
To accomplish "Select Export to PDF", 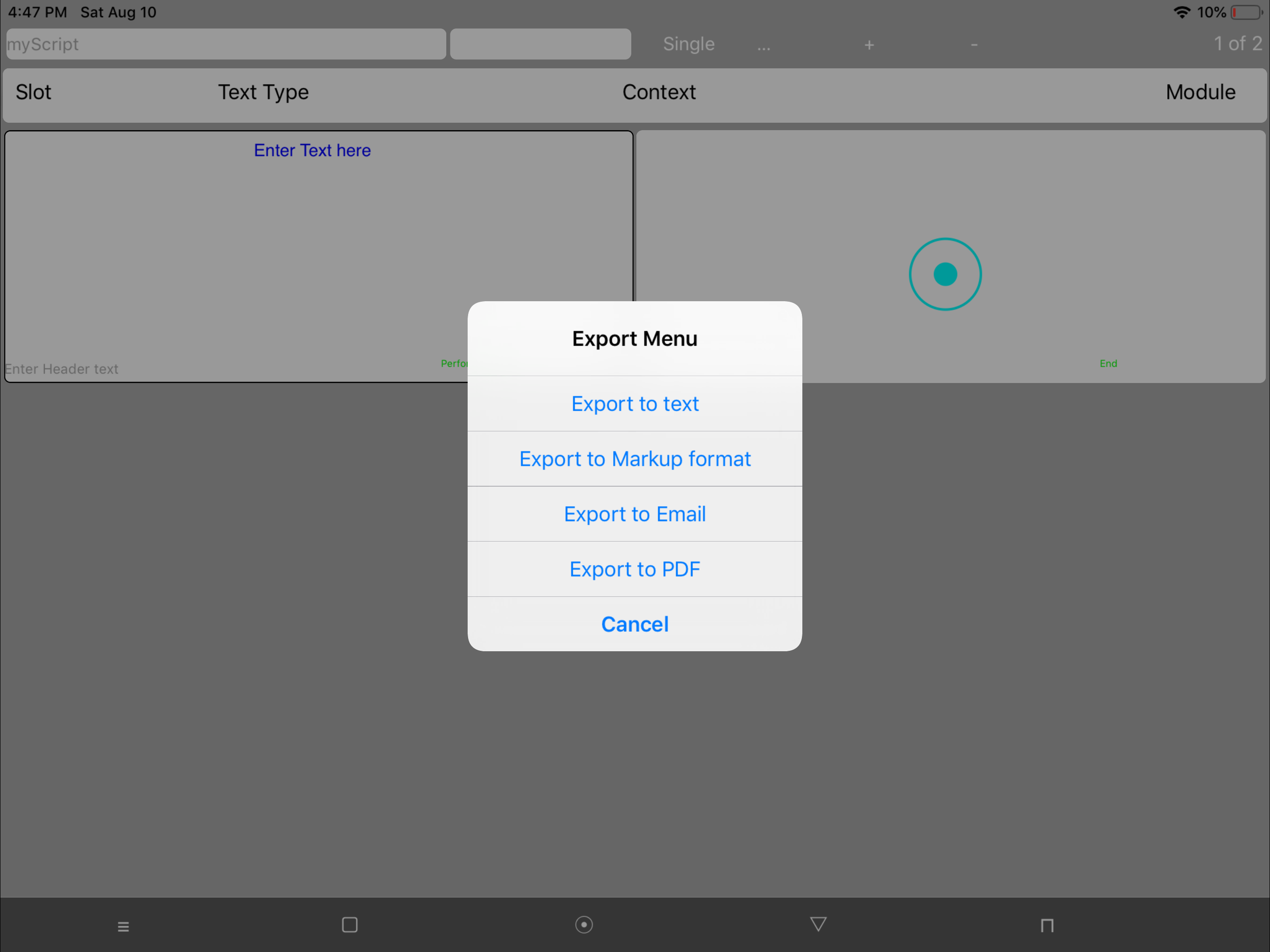I will click(635, 569).
